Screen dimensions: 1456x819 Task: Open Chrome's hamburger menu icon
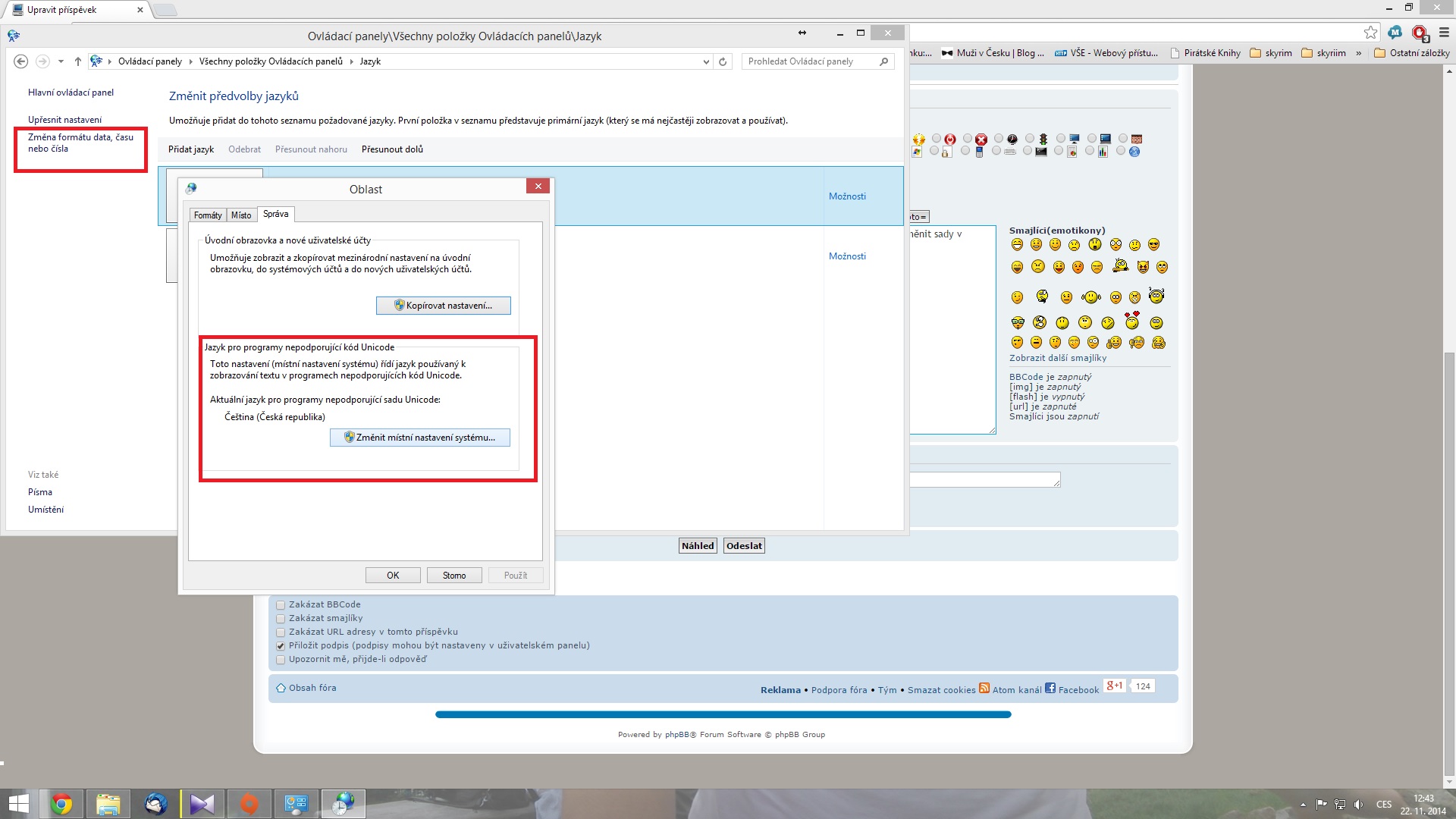[x=1444, y=33]
